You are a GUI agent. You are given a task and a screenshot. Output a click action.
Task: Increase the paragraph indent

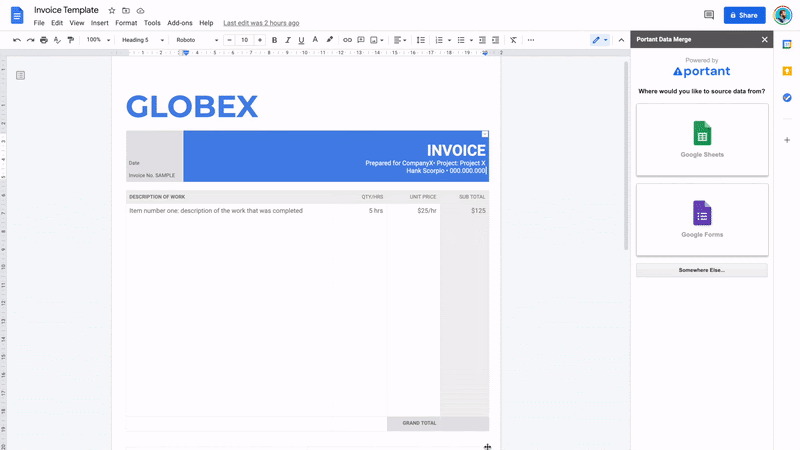coord(495,40)
